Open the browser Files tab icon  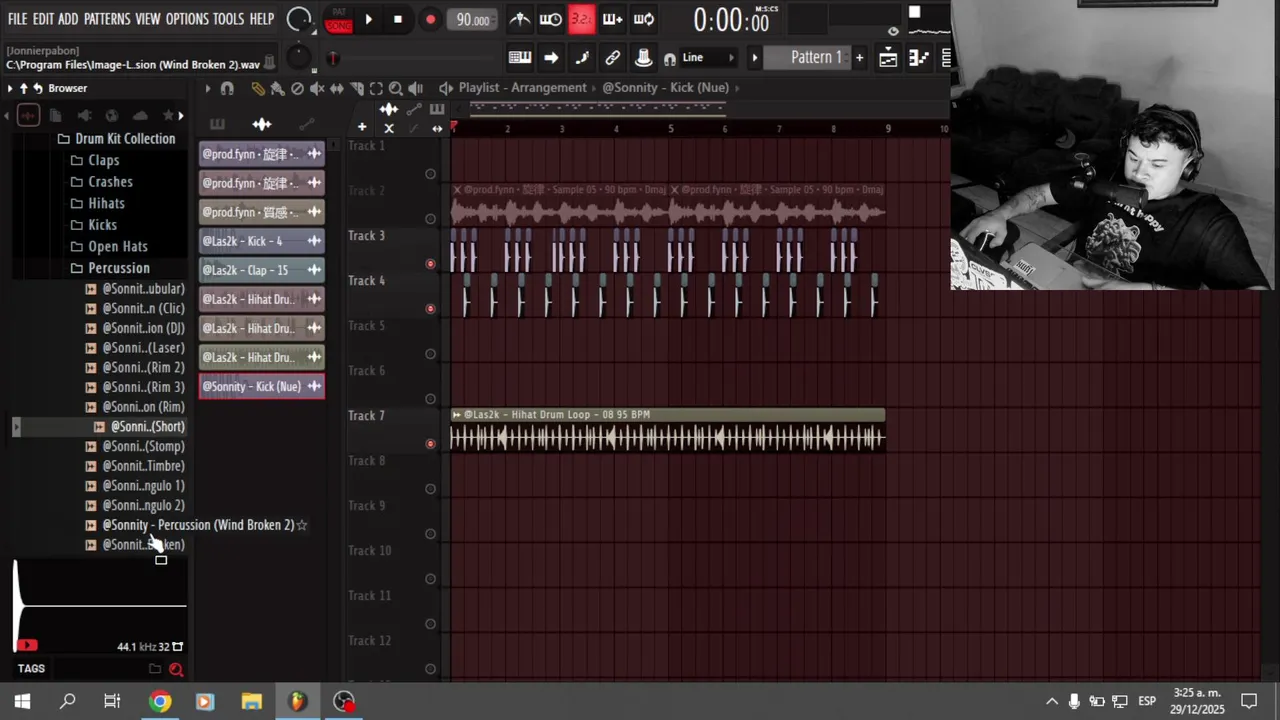[55, 116]
